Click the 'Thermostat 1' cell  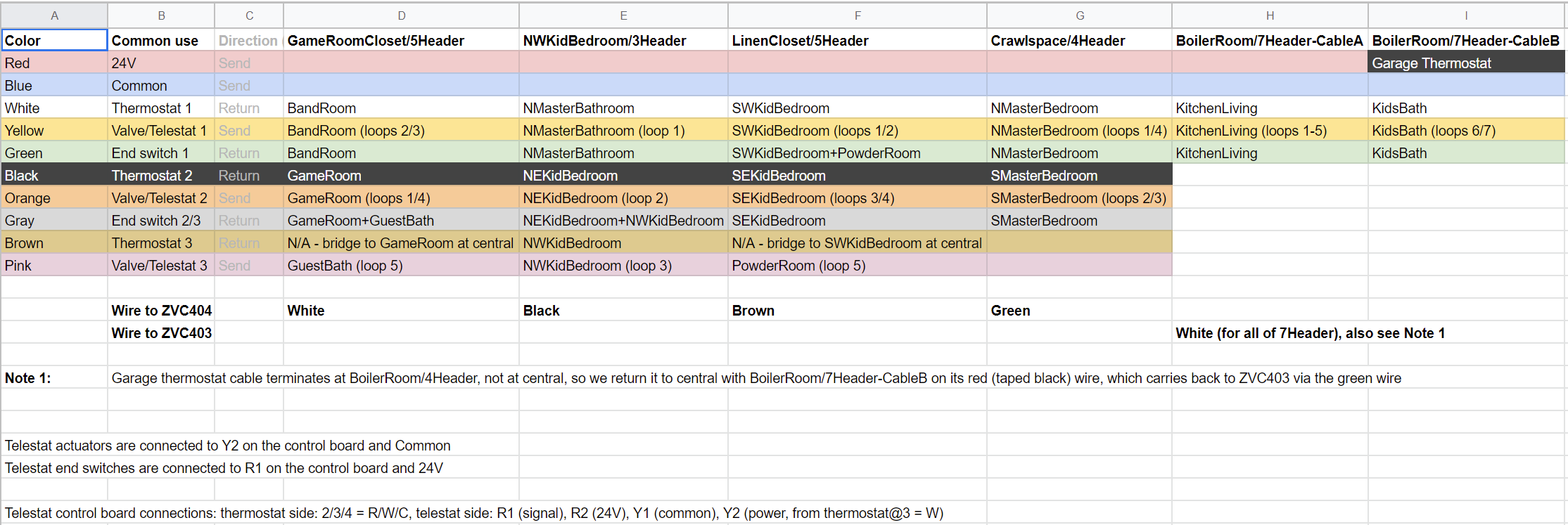161,108
